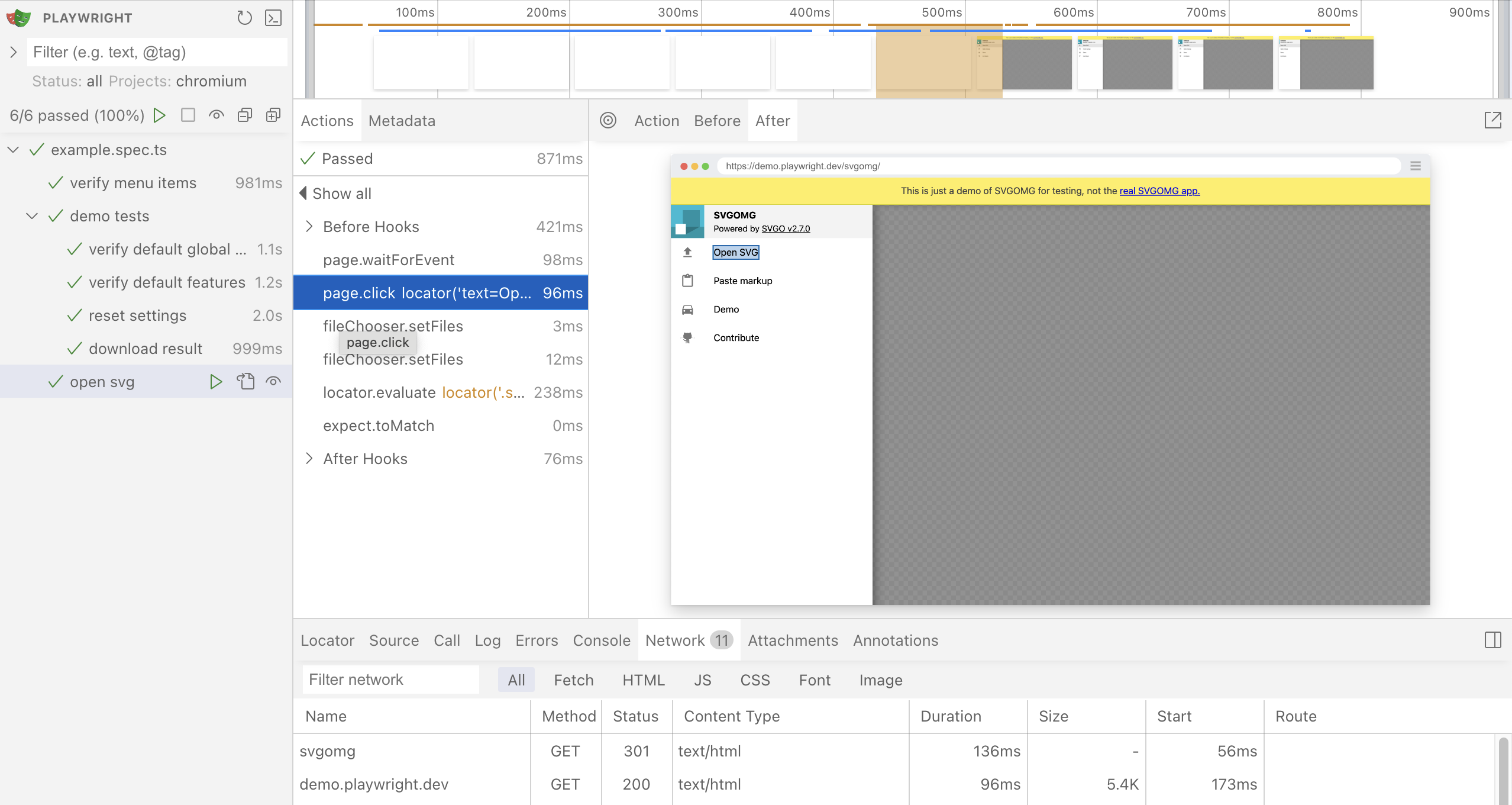Filter network by CSS
Image resolution: width=1512 pixels, height=805 pixels.
pos(755,680)
